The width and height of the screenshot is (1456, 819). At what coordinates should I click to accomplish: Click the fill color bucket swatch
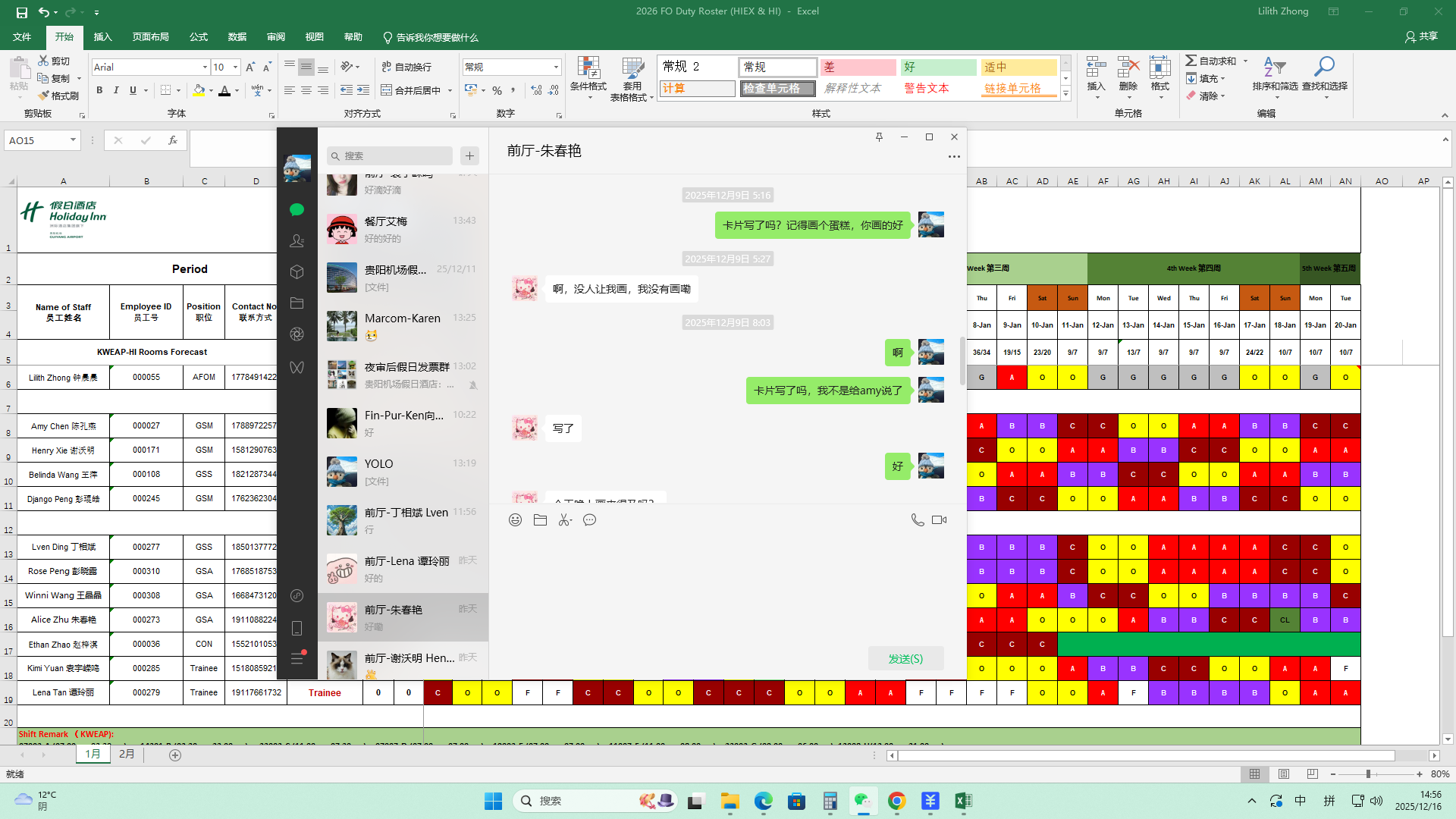click(x=199, y=90)
